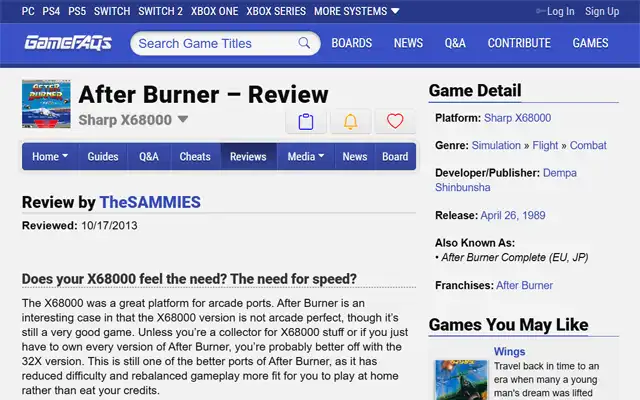This screenshot has height=400, width=640.
Task: Switch to the Cheats tab
Action: point(195,156)
